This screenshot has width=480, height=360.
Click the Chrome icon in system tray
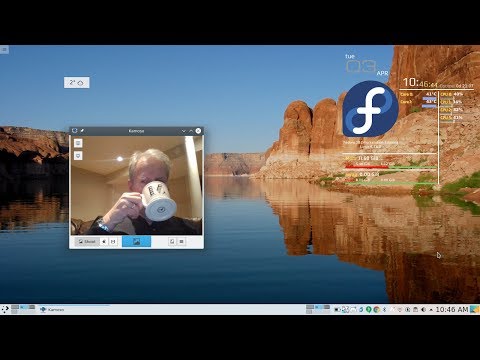coord(376,310)
